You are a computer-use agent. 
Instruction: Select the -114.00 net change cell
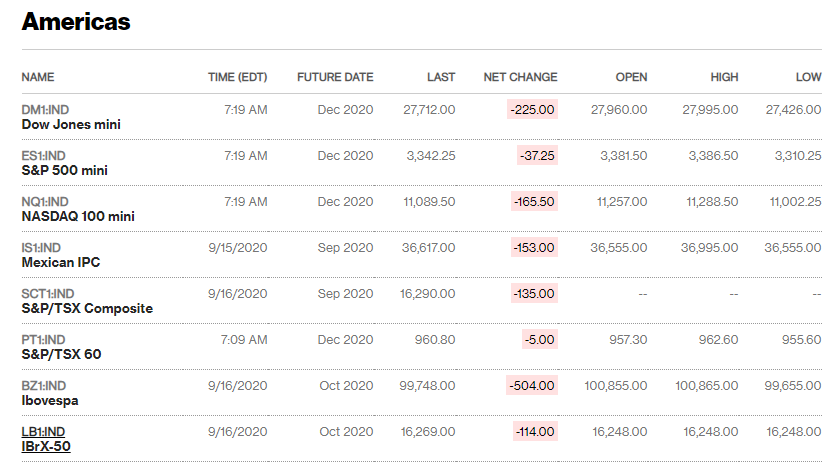(x=535, y=432)
